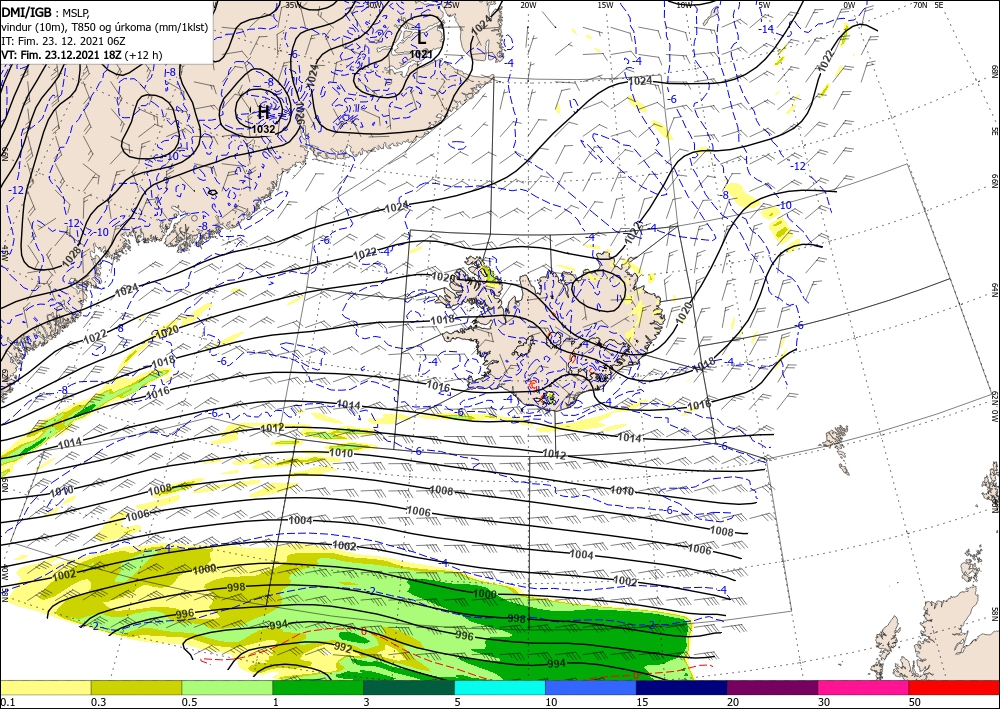Viewport: 1000px width, 709px height.
Task: Pick the cyan 5–10 mm legend swatch
Action: pos(500,687)
